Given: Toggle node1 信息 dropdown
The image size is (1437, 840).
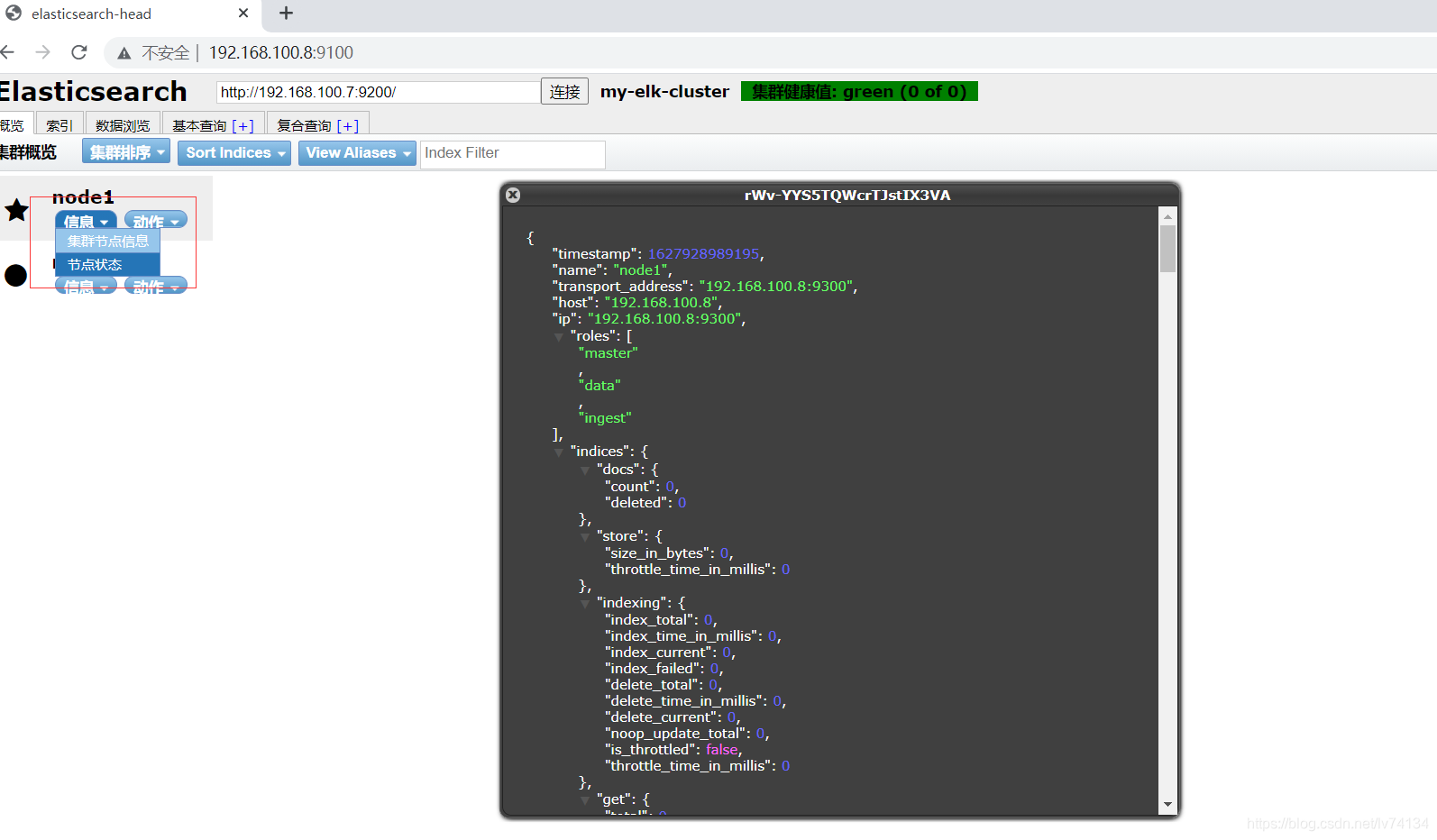Looking at the screenshot, I should tap(86, 221).
